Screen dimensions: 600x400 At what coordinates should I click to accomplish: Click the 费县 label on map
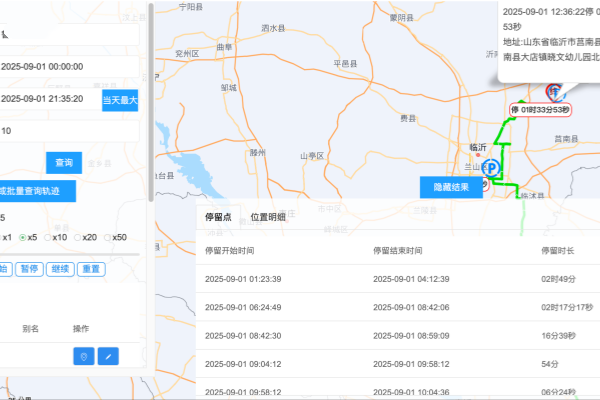coord(408,118)
